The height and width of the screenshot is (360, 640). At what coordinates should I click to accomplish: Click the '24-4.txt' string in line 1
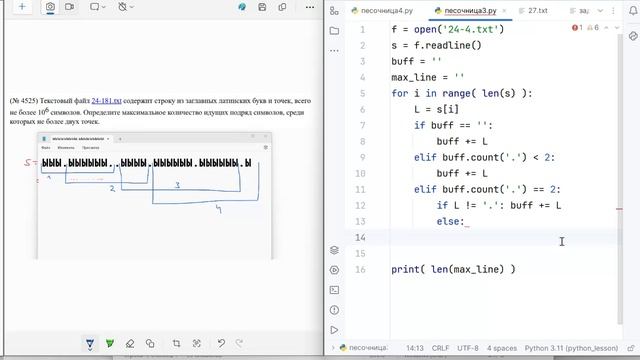click(x=471, y=30)
